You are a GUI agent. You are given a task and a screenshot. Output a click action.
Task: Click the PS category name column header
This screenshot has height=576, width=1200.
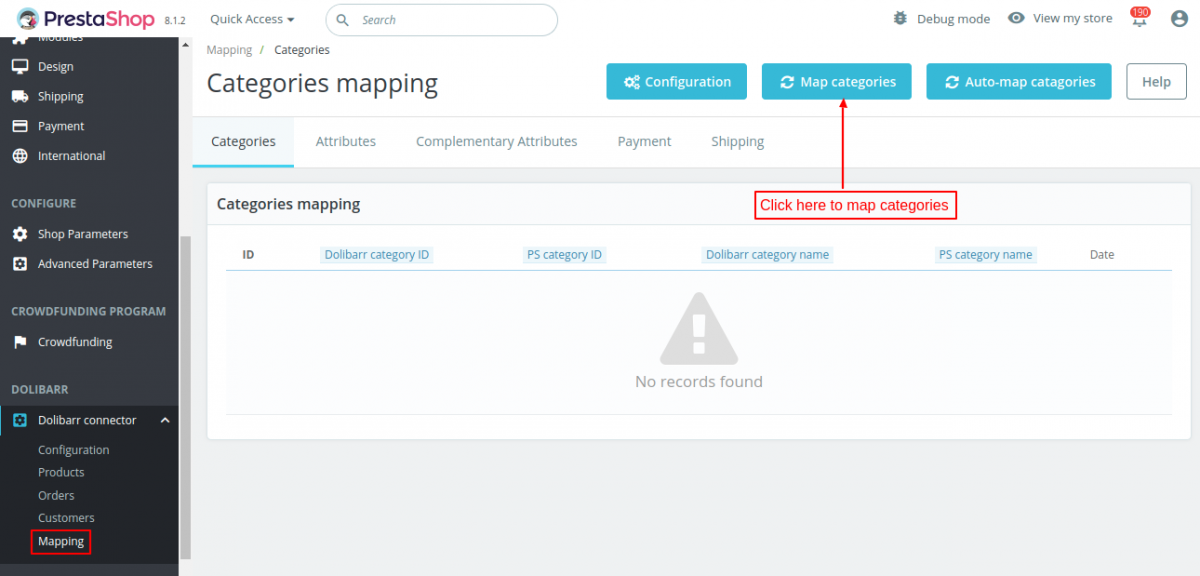tap(985, 255)
